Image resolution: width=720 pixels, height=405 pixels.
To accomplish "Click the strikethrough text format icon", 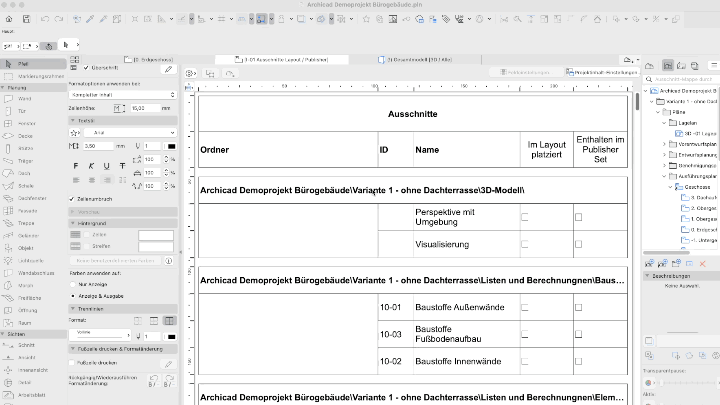I will (122, 166).
